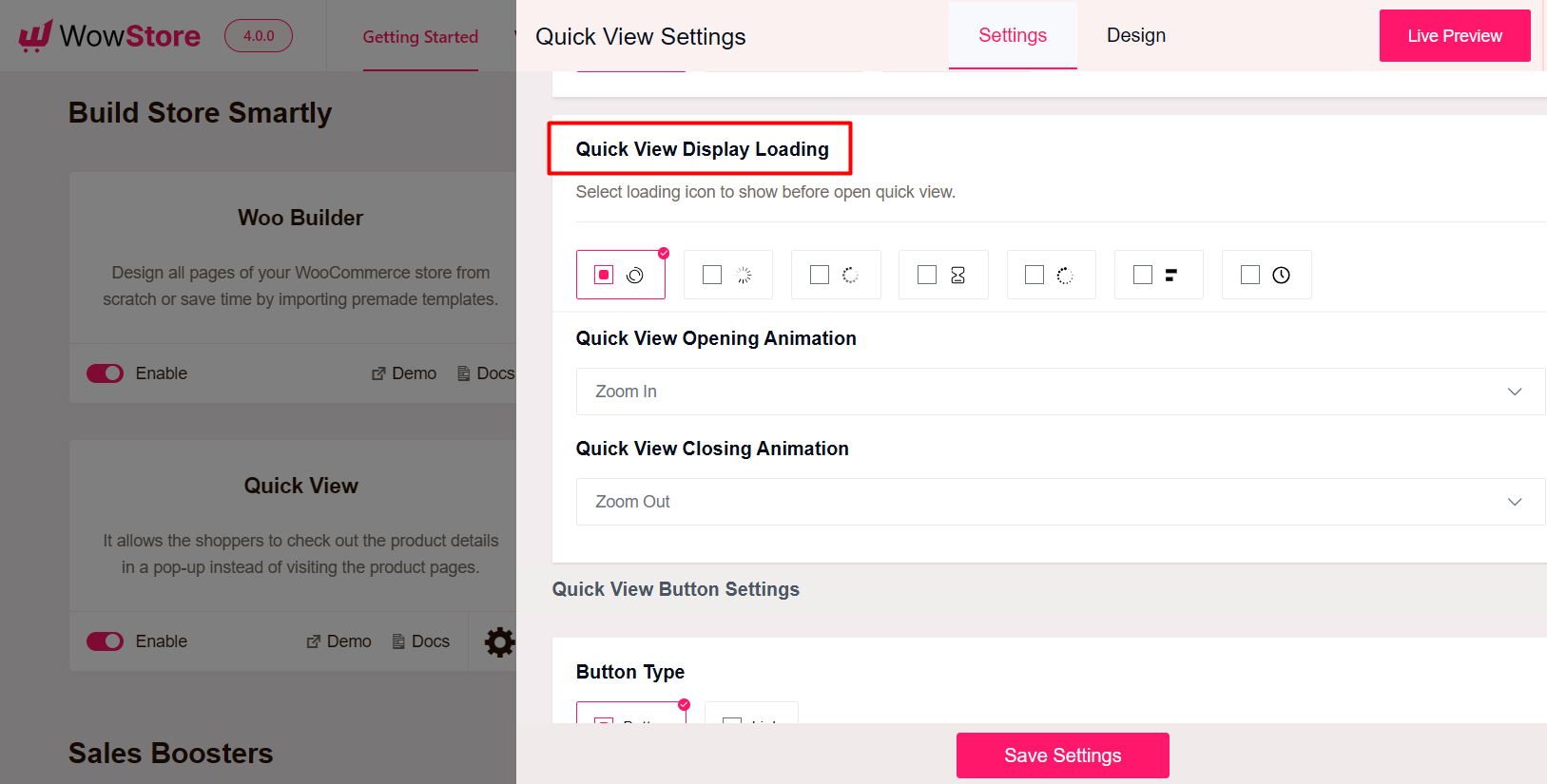Switch to the Design tab
The width and height of the screenshot is (1547, 784).
click(1135, 35)
